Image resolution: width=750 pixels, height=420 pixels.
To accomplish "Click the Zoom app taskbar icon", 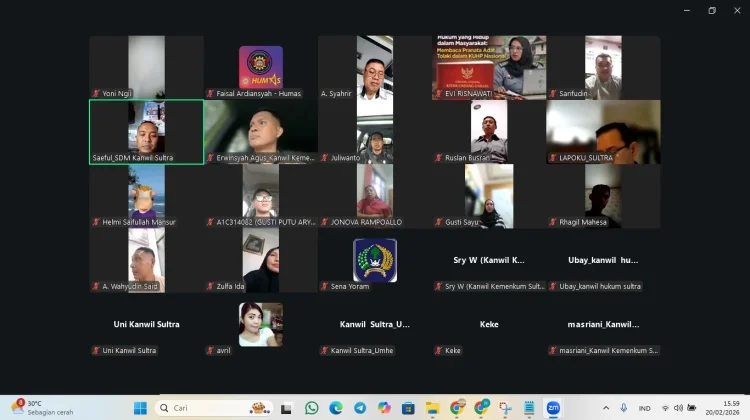I will pos(553,408).
